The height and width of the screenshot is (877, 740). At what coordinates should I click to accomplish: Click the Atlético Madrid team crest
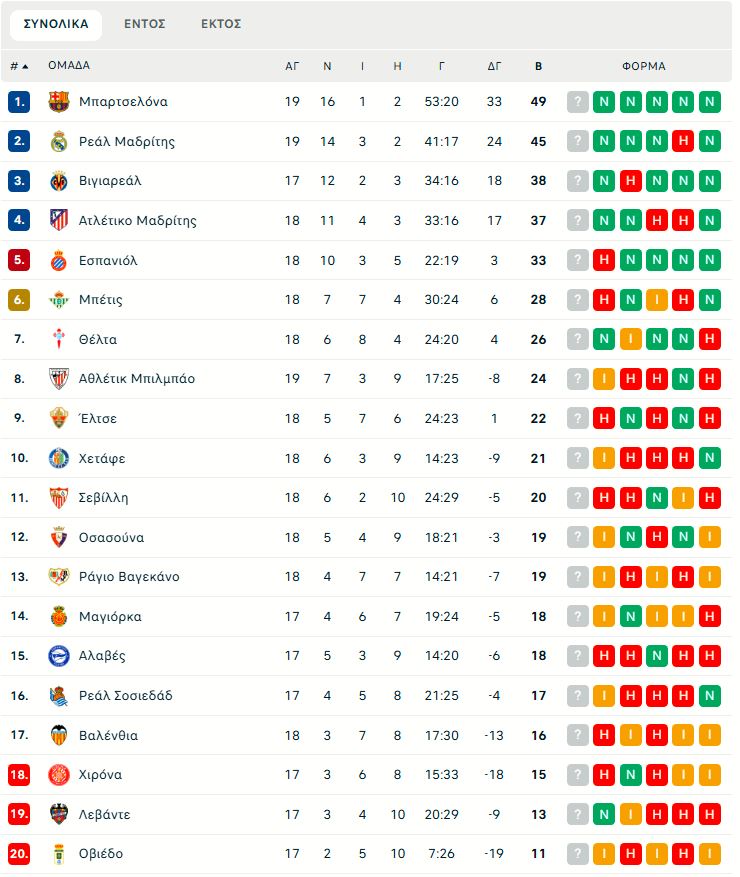pos(59,220)
